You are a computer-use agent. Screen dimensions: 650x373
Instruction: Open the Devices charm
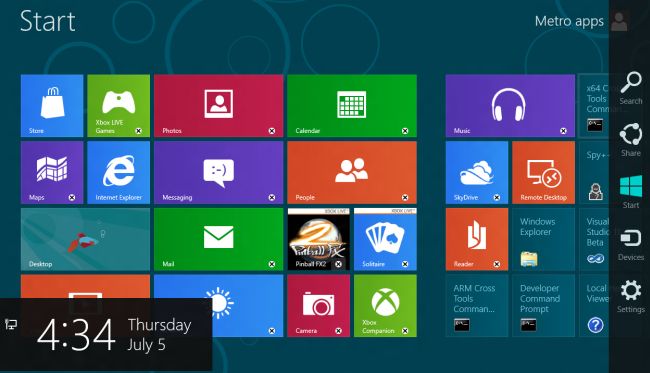click(x=631, y=245)
